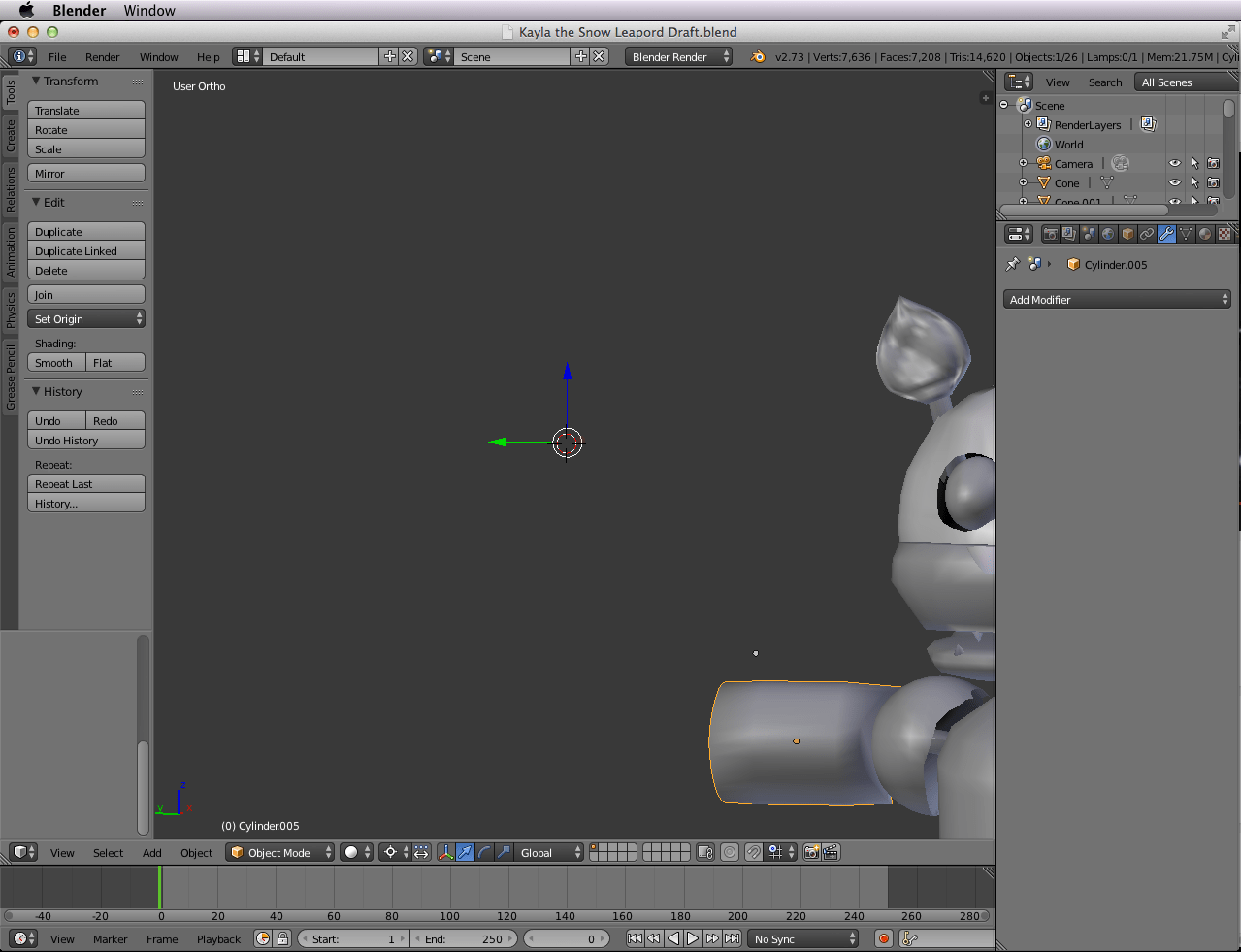
Task: Open the Render Layers properties tab
Action: (1069, 234)
